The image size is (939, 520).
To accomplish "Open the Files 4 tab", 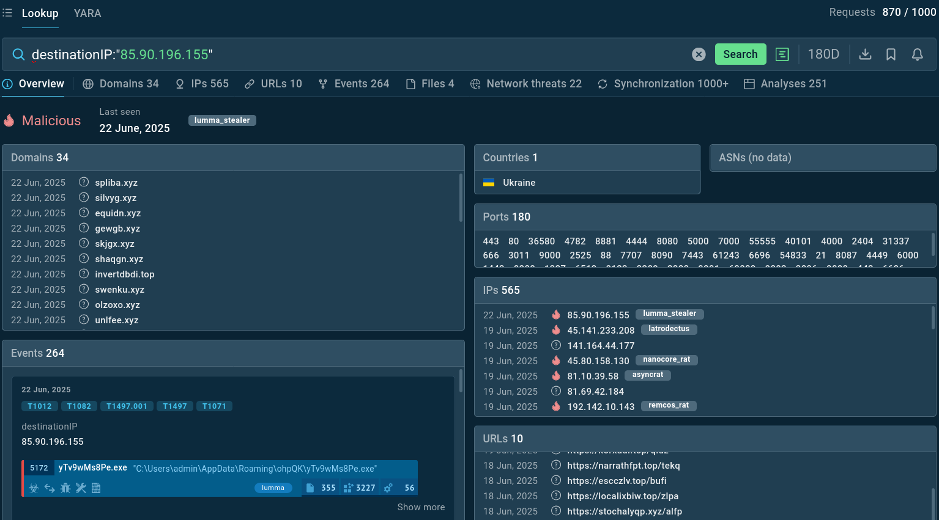I will click(430, 84).
